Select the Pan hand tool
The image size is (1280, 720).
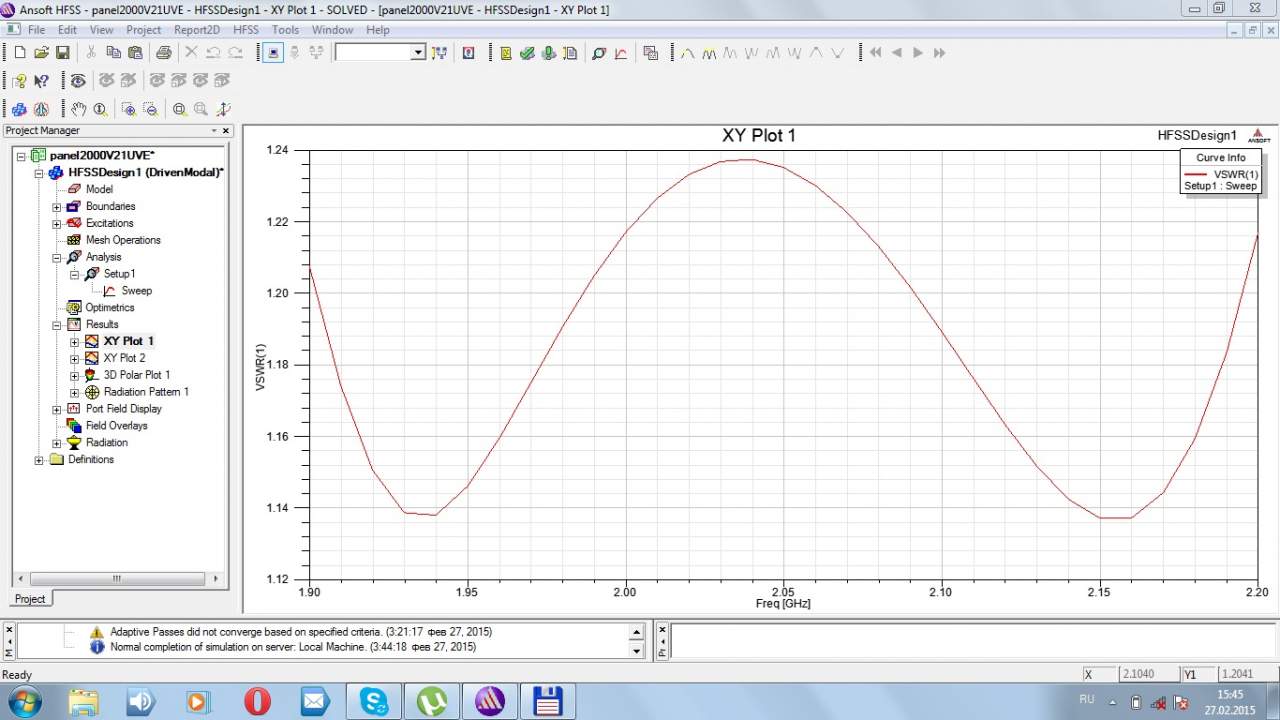[78, 109]
